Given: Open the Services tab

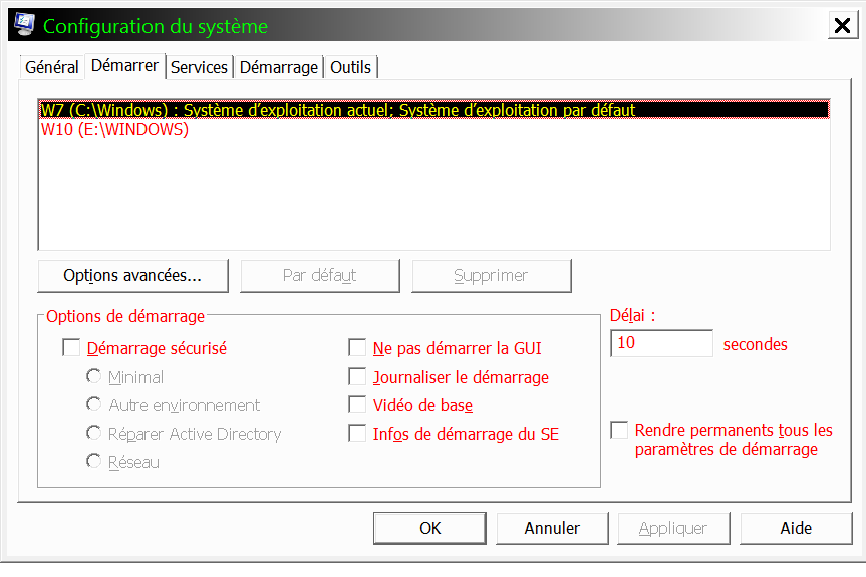Looking at the screenshot, I should pos(199,67).
